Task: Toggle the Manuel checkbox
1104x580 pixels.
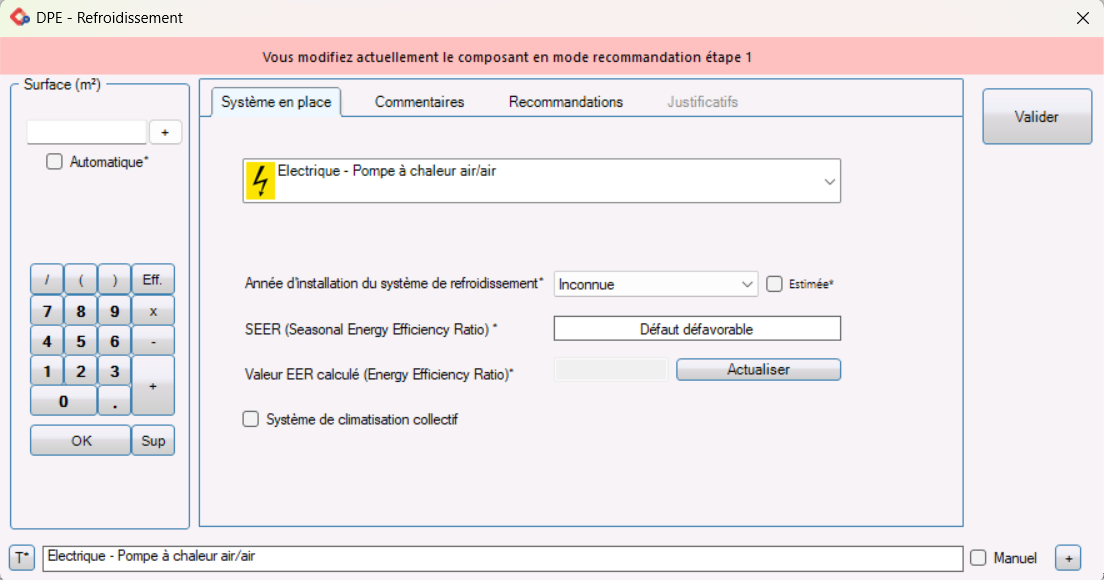Action: 978,558
